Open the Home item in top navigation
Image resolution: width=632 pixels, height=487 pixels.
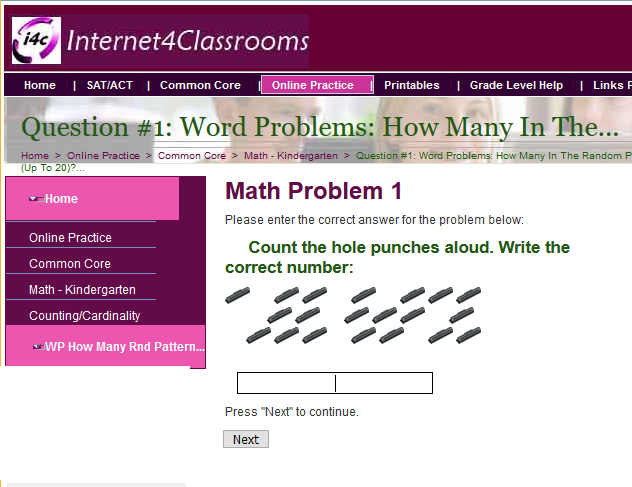40,85
